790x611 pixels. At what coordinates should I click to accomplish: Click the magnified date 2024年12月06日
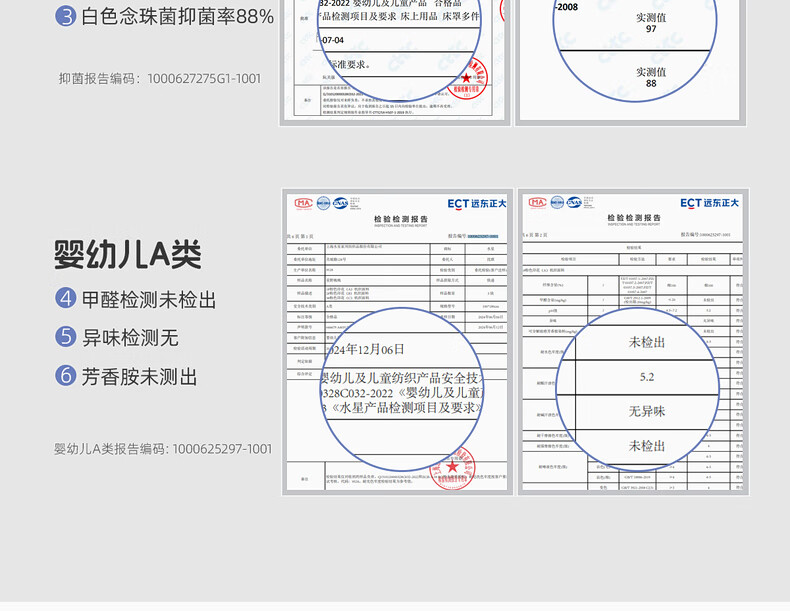pos(363,349)
